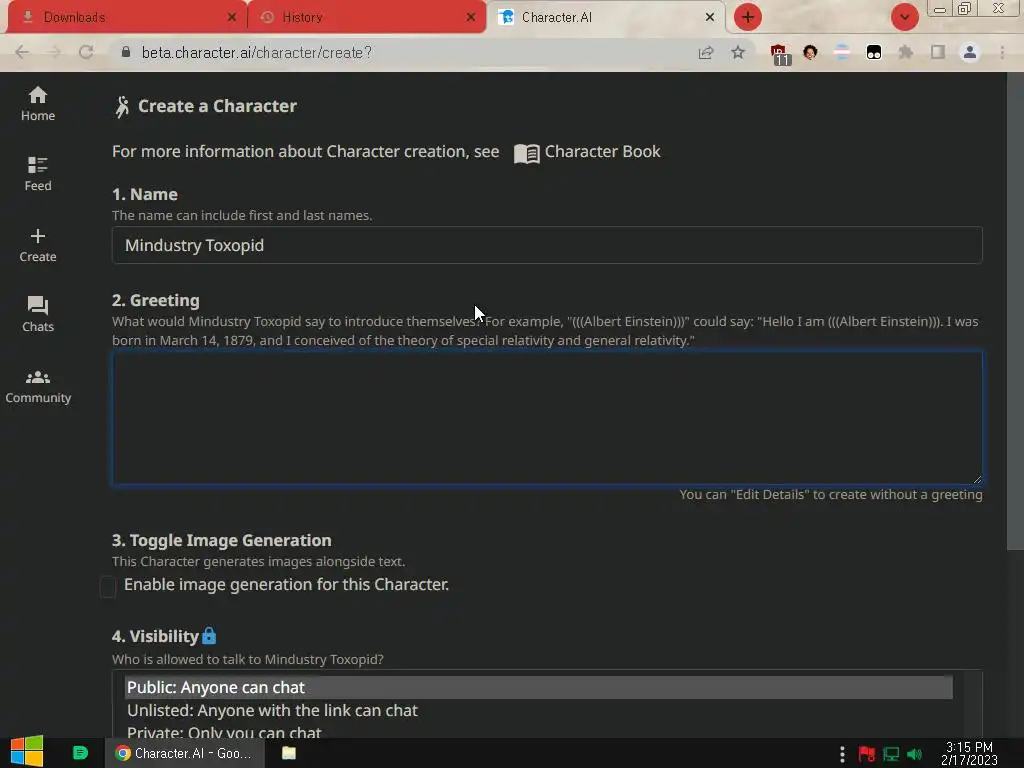Reload the page
Viewport: 1024px width, 768px height.
[86, 52]
